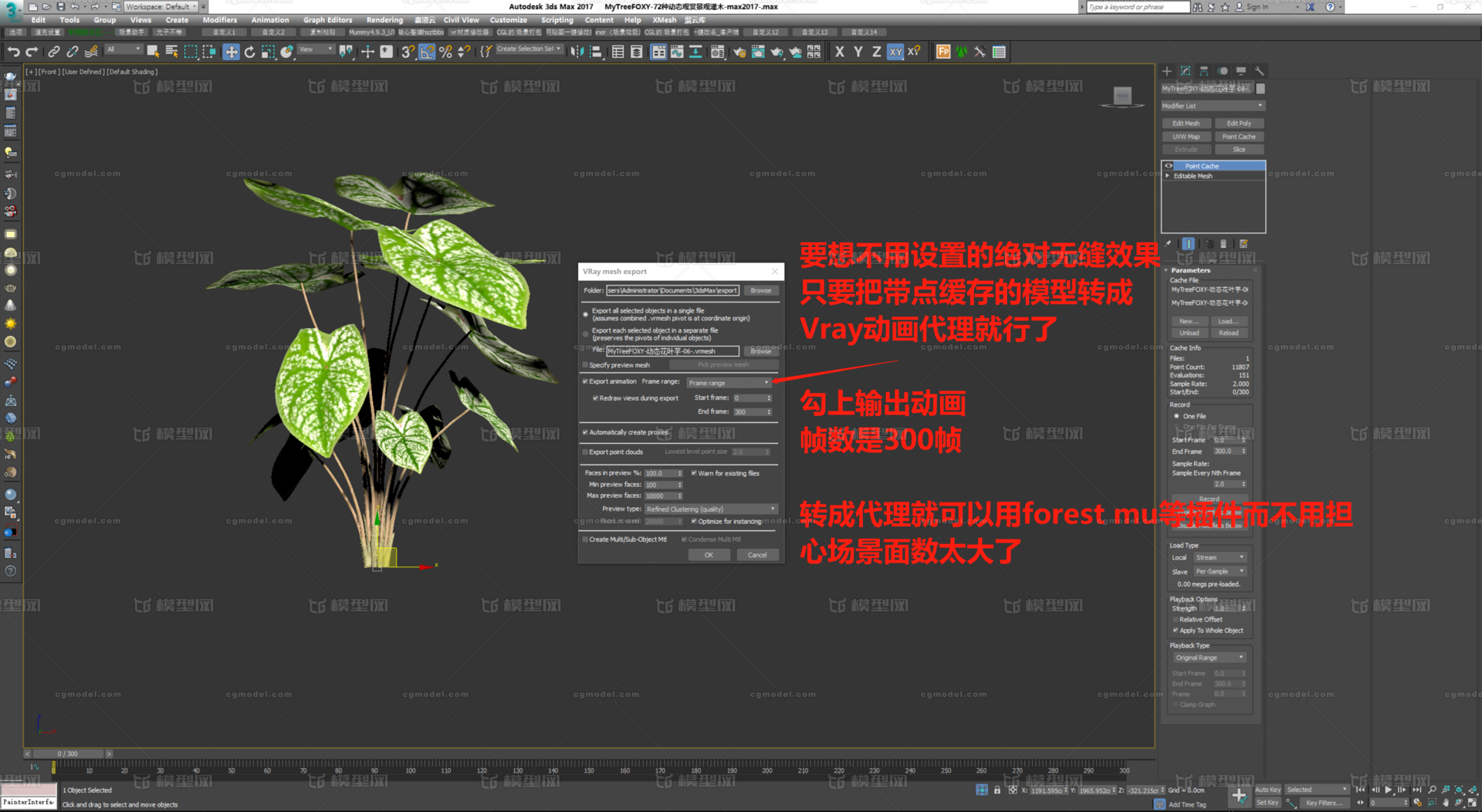The width and height of the screenshot is (1482, 812).
Task: Activate the Select and Scale tool
Action: (x=268, y=52)
